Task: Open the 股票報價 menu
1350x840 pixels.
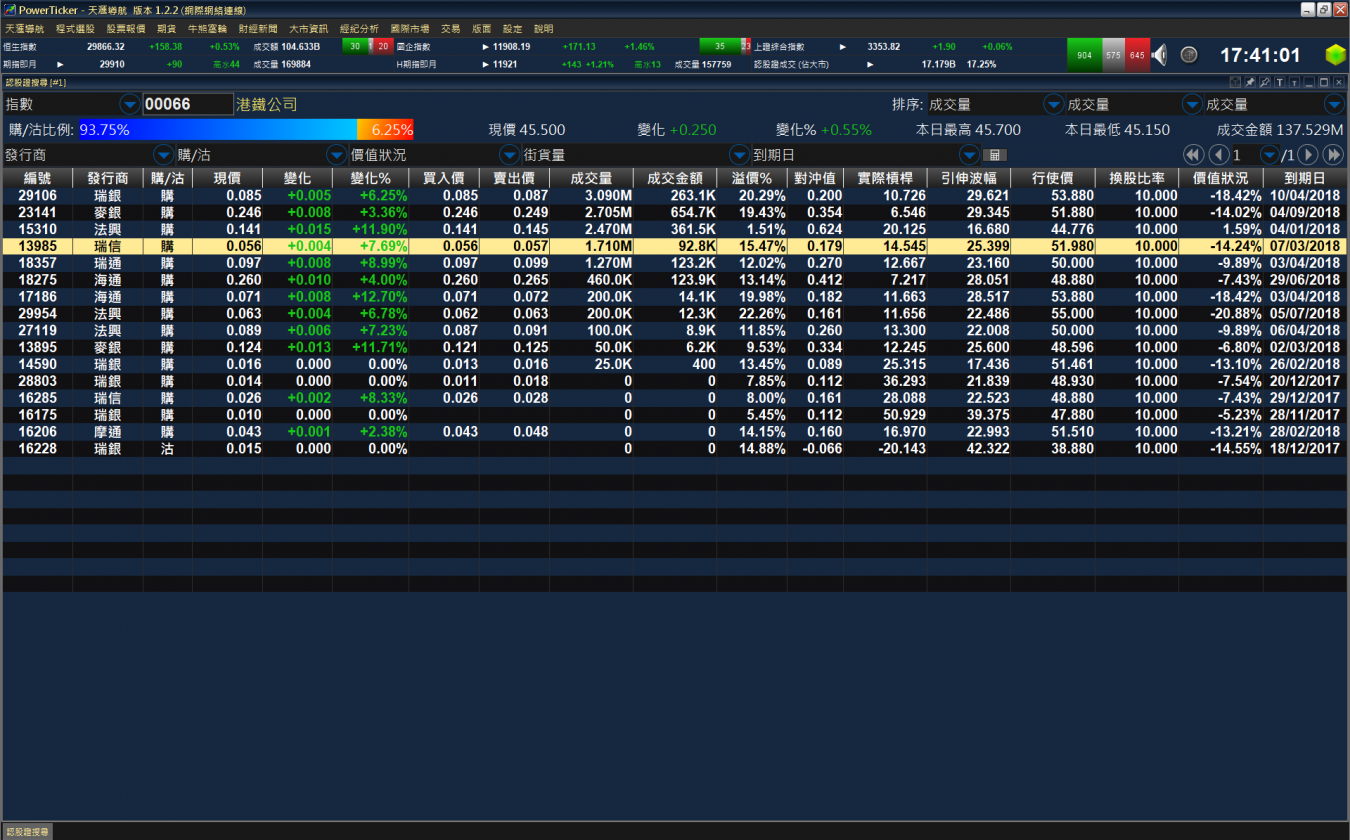Action: click(126, 29)
